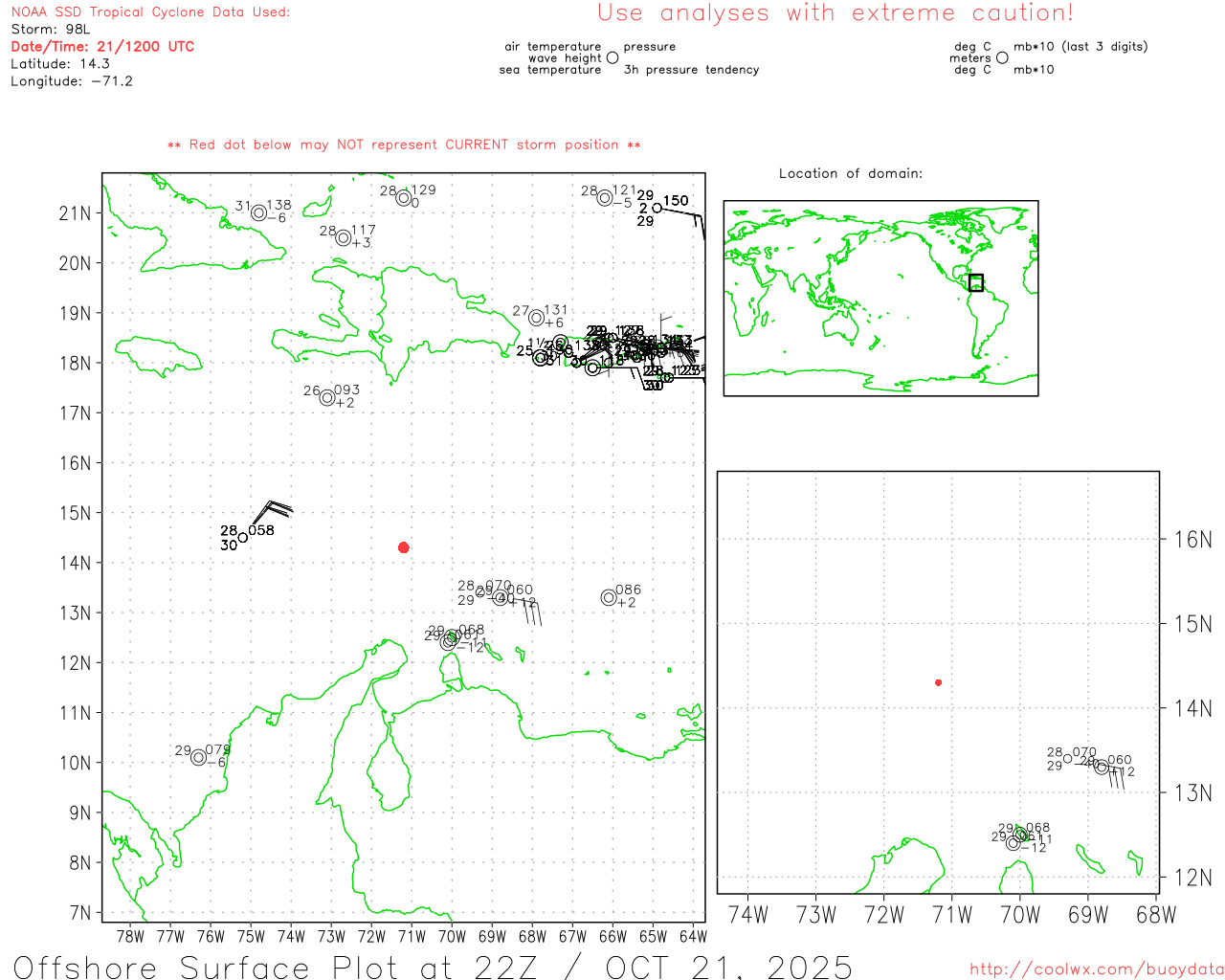Select the station marker reading 086 +2
This screenshot has height=980, width=1225.
pyautogui.click(x=609, y=597)
